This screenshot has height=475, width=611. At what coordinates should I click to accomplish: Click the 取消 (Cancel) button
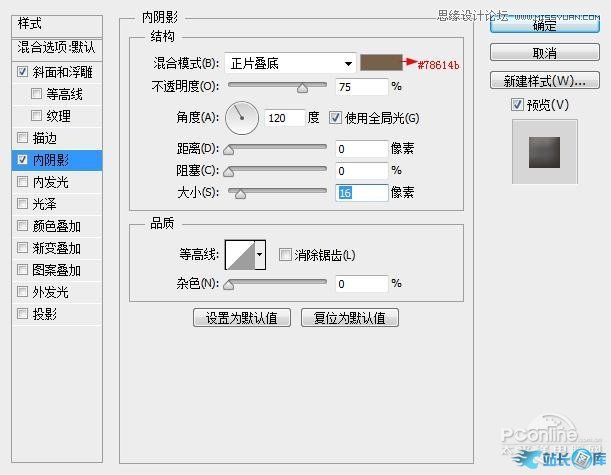[x=544, y=53]
